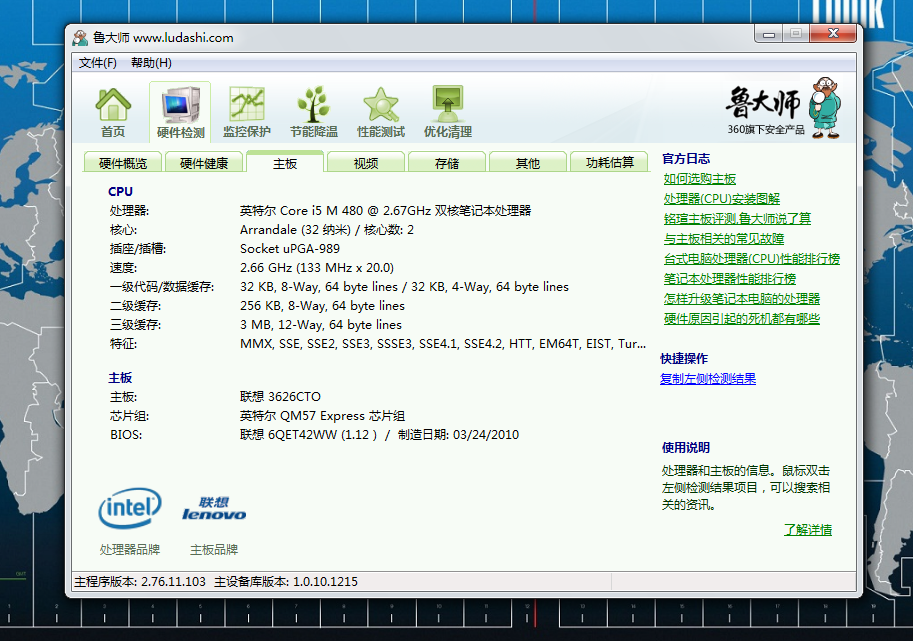This screenshot has width=913, height=641.
Task: Switch to the 硬件健康 tab
Action: tap(204, 162)
